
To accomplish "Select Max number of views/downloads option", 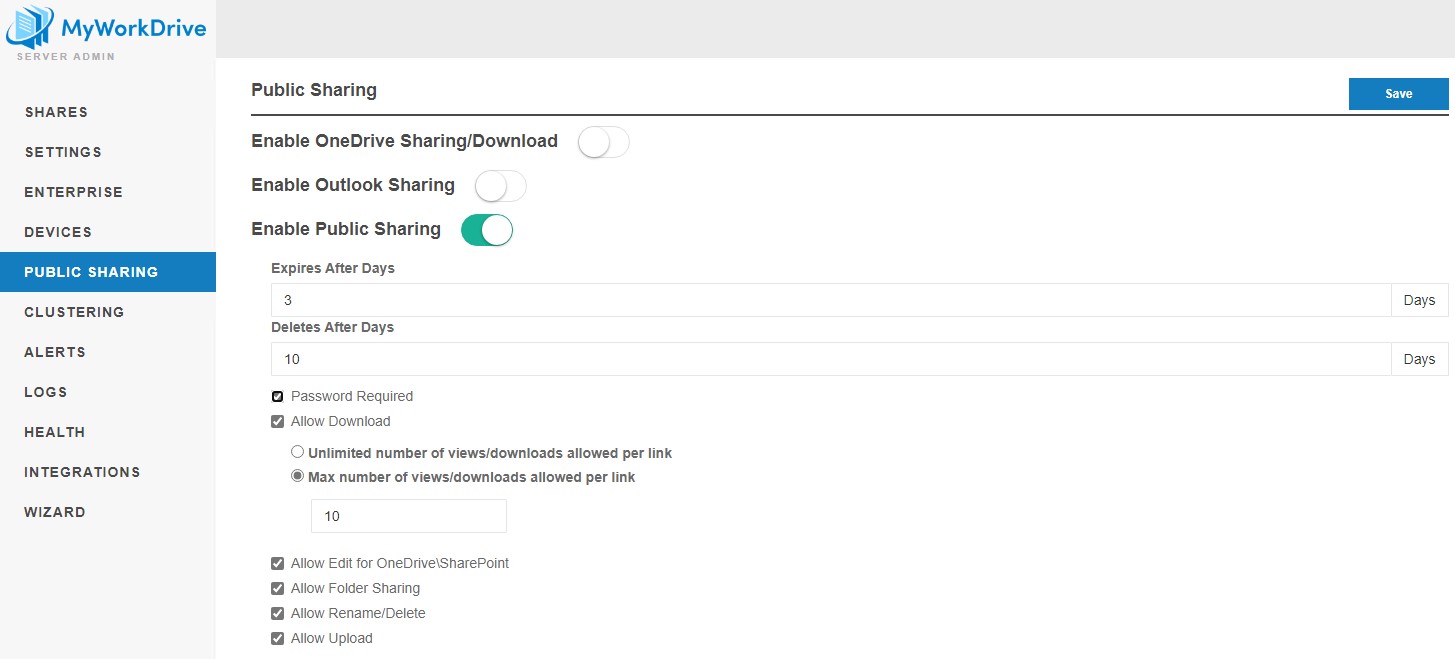I will [x=298, y=477].
